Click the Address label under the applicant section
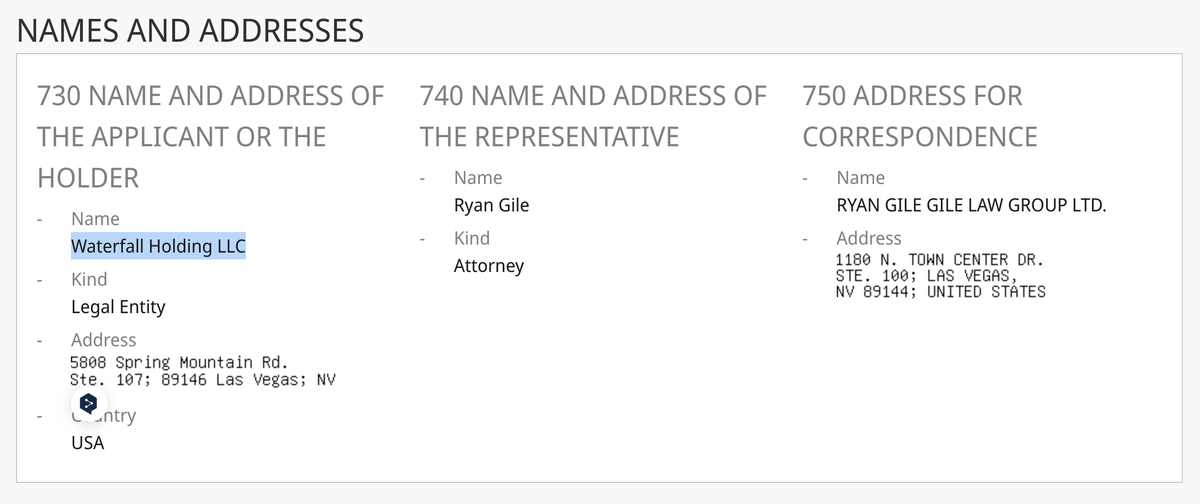 pos(104,340)
